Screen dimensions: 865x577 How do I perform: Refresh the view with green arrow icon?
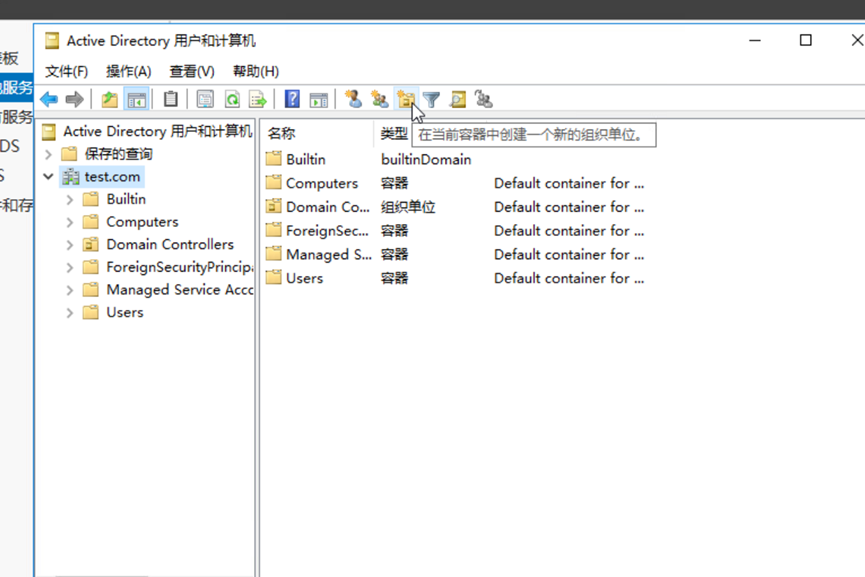[x=232, y=99]
